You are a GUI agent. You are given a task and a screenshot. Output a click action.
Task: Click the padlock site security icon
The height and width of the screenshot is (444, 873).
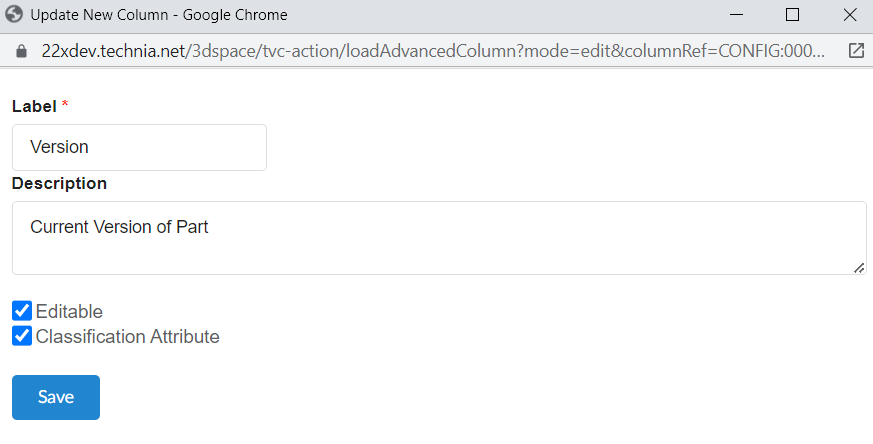(x=15, y=50)
